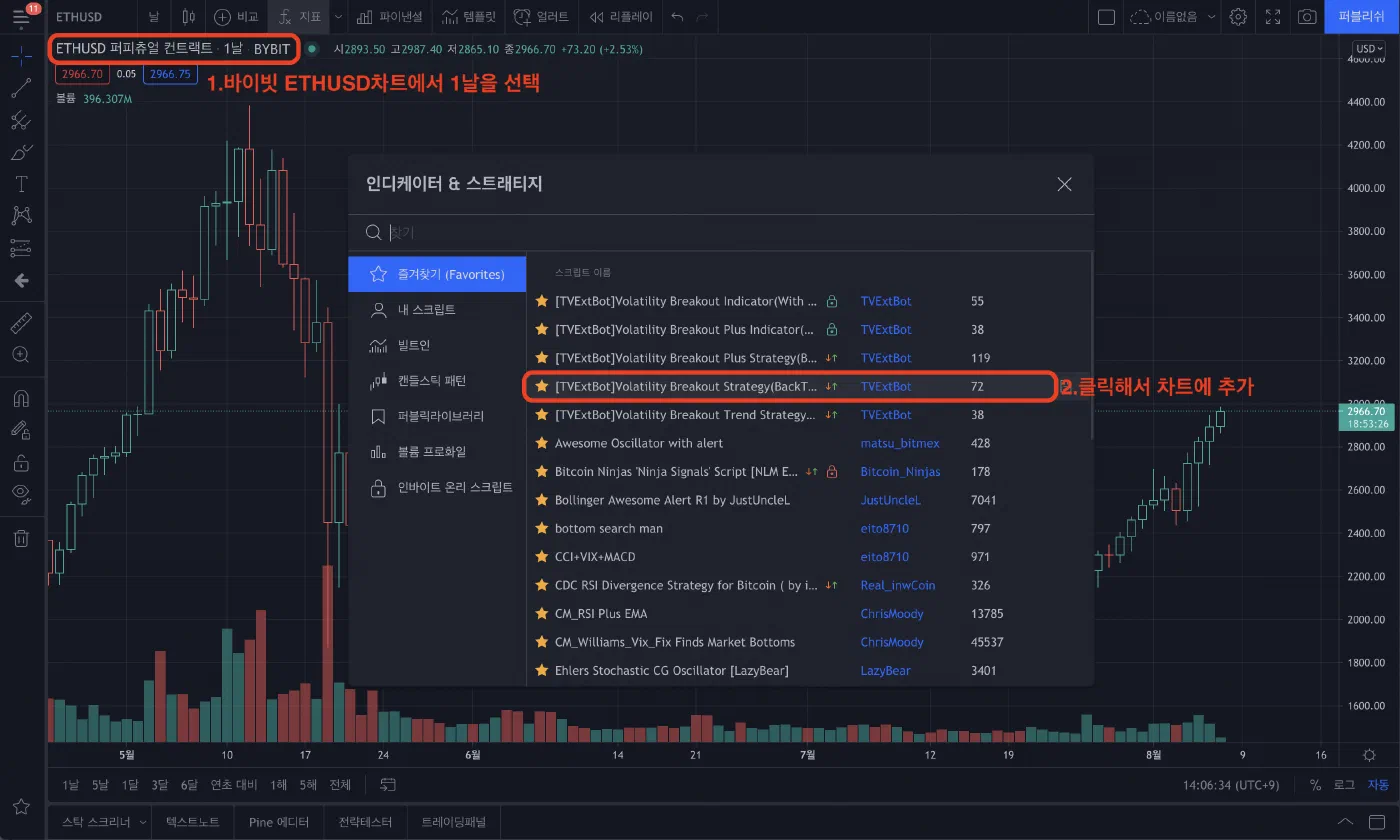The width and height of the screenshot is (1400, 840).
Task: Open the USD currency dropdown
Action: (x=1368, y=48)
